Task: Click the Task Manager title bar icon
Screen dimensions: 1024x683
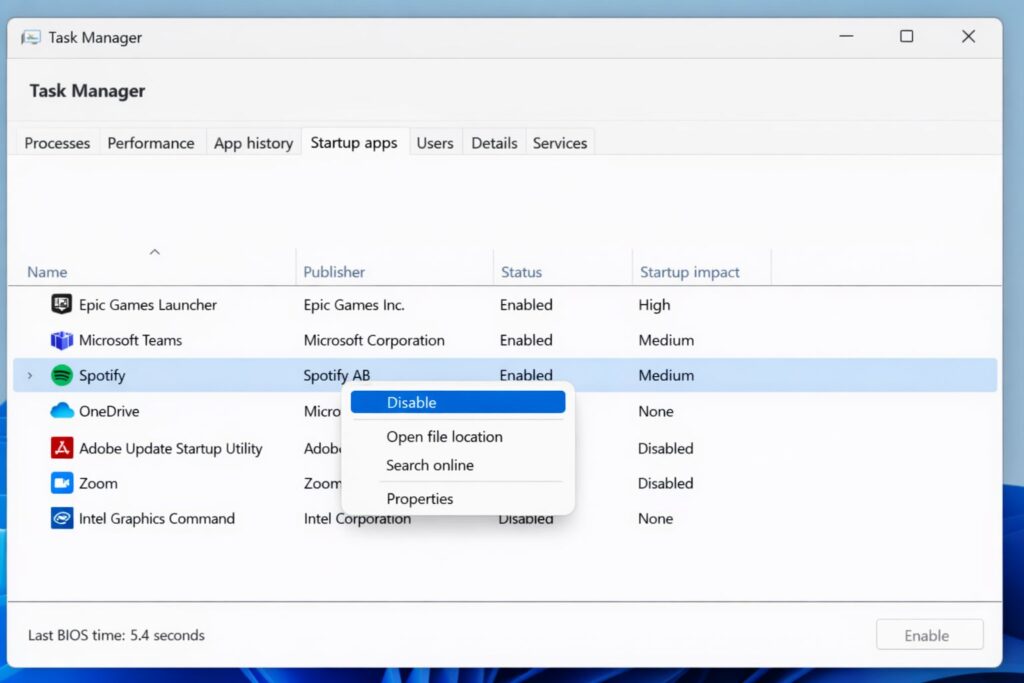Action: (x=30, y=36)
